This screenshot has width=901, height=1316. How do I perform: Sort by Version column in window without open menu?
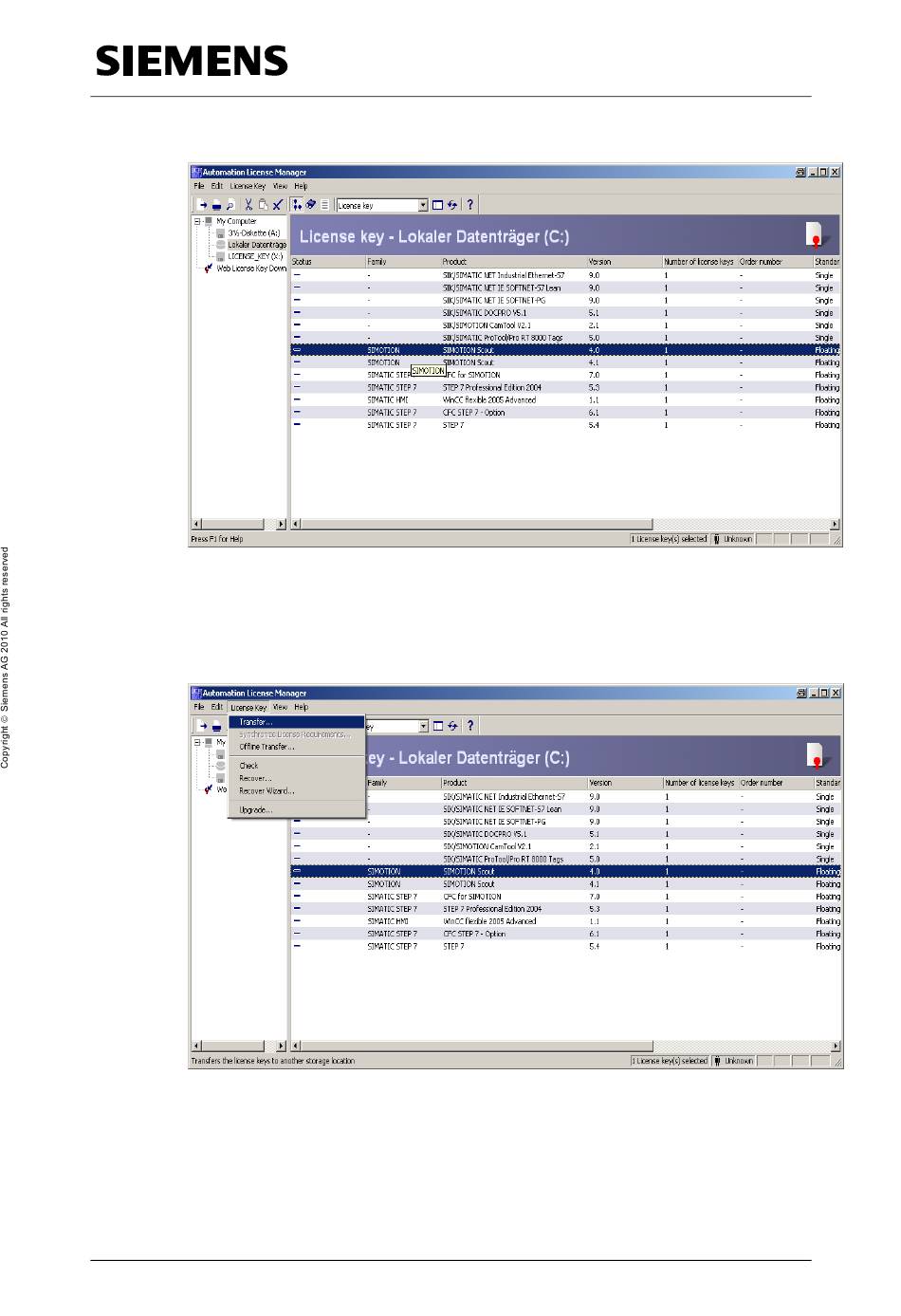click(624, 262)
